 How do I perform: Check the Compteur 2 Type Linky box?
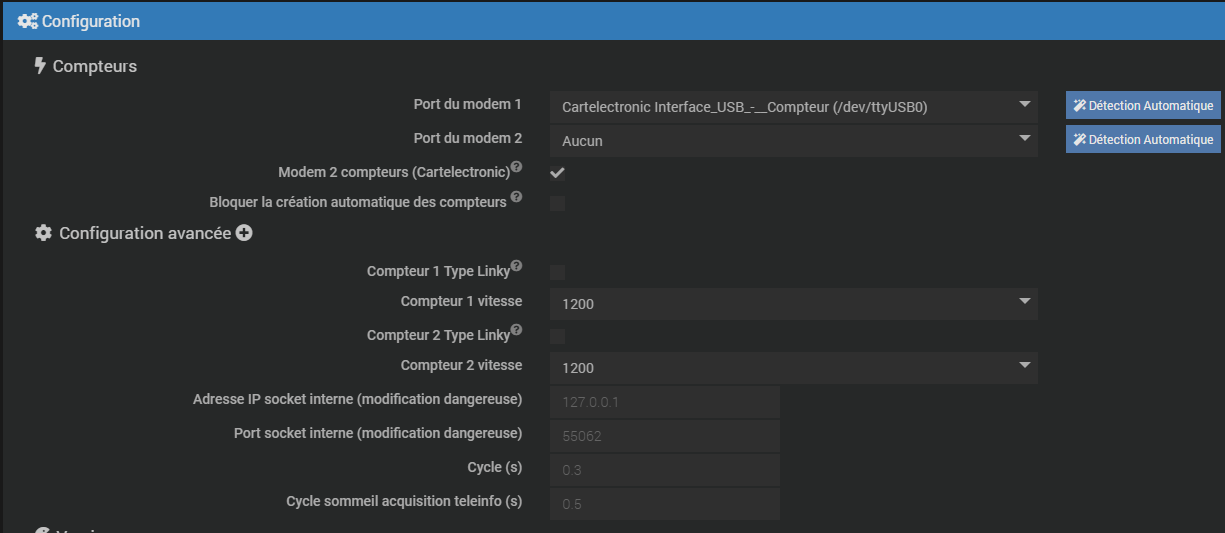coord(558,336)
